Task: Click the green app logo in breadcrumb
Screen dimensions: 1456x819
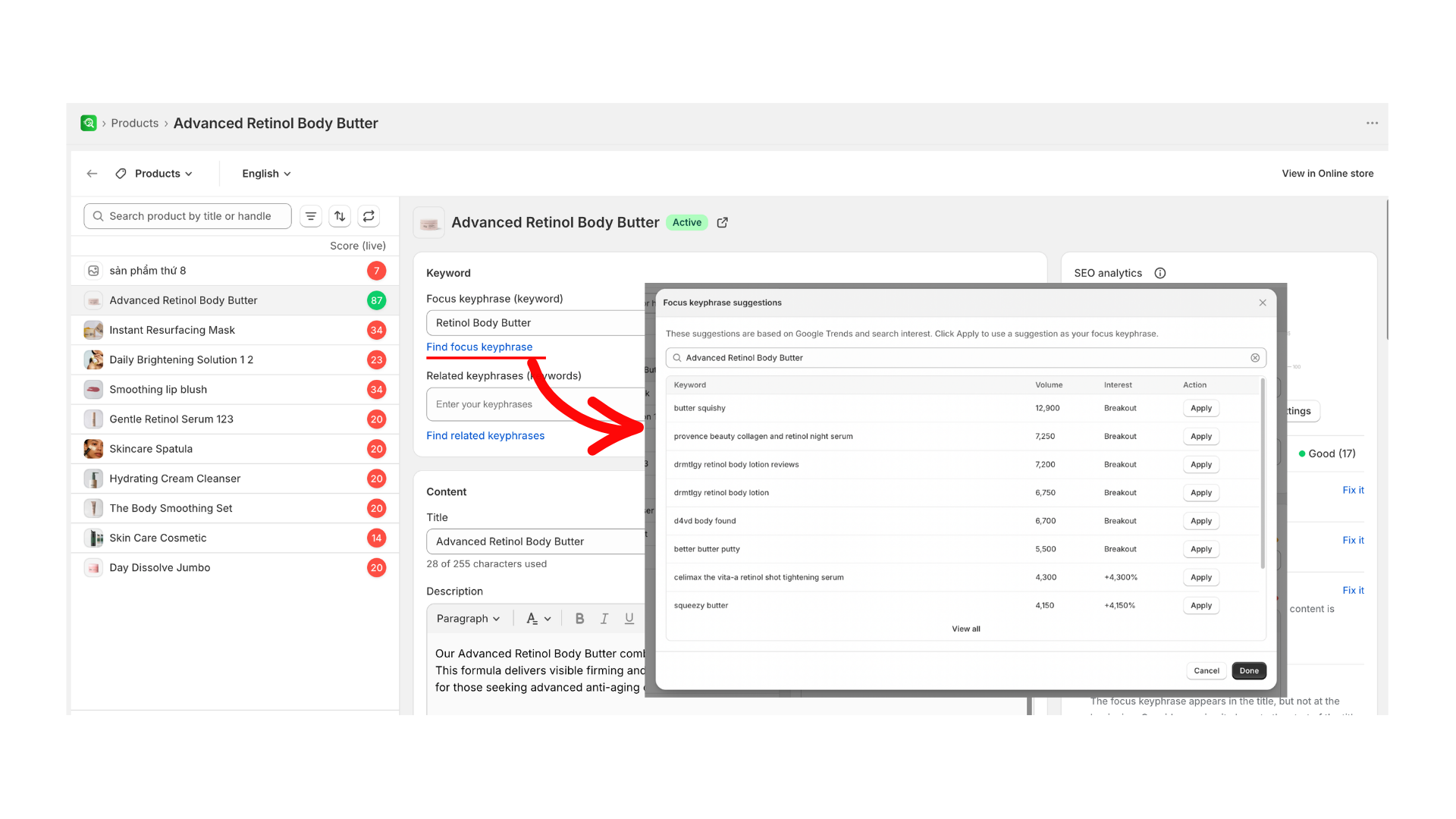Action: coord(89,123)
